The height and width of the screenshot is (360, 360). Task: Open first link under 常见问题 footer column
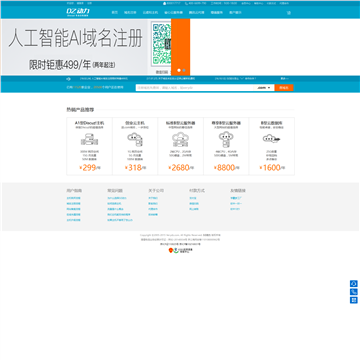point(117,198)
